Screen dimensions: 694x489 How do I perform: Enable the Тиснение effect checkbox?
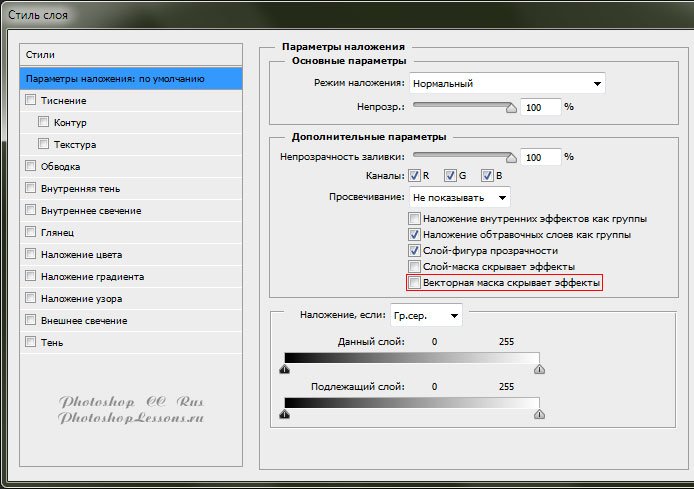click(x=31, y=100)
